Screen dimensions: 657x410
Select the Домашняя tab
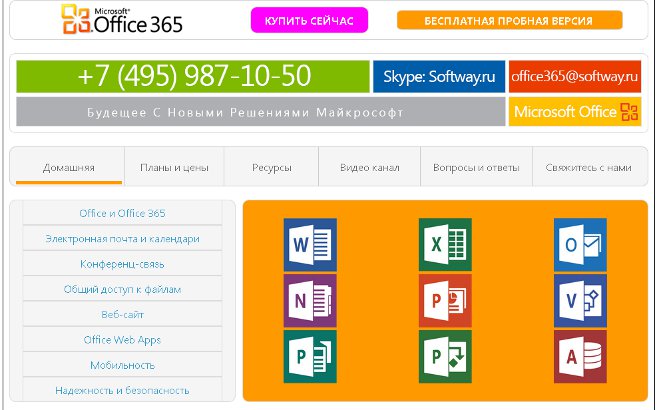tap(69, 167)
